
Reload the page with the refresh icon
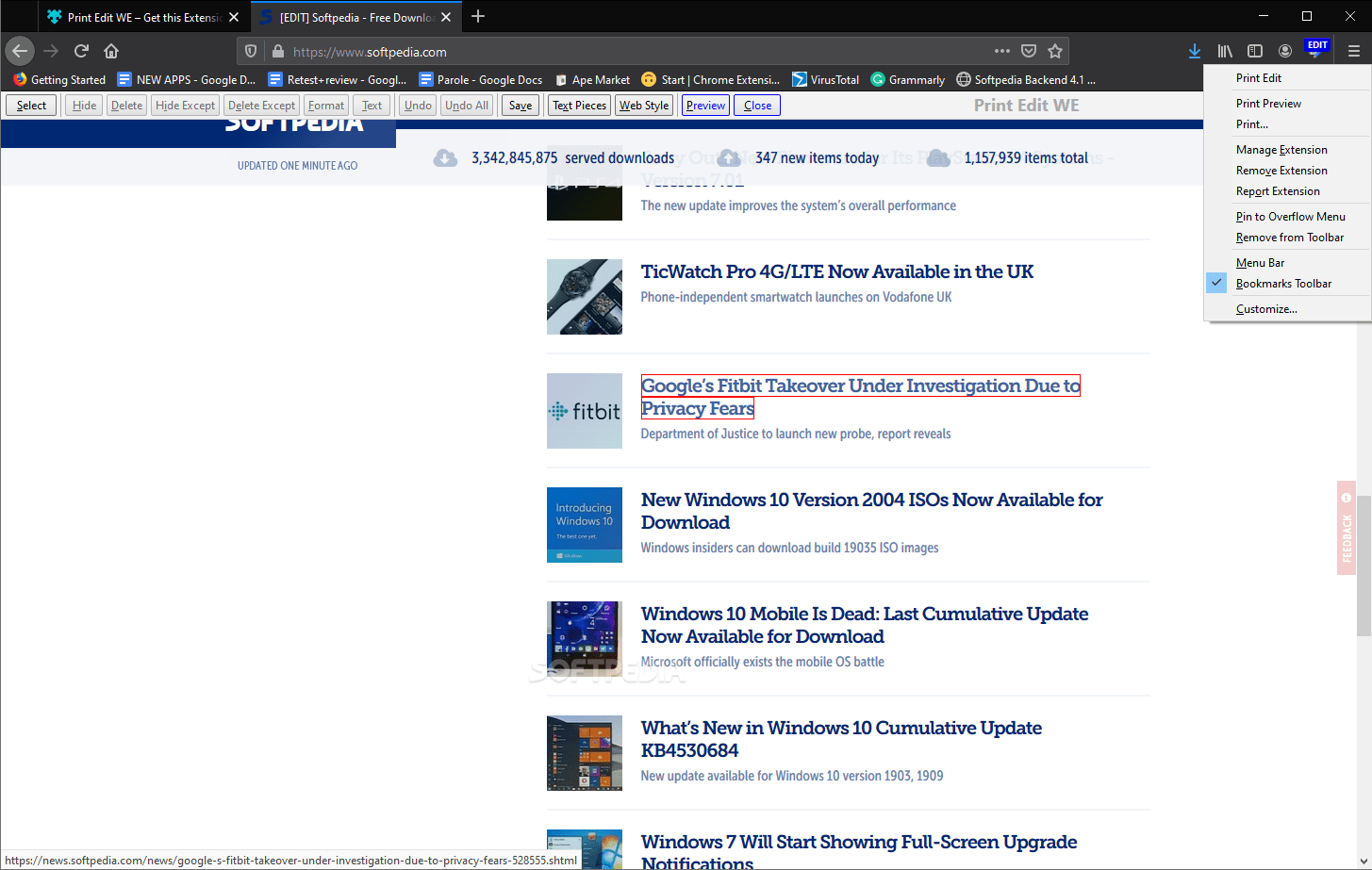(81, 51)
